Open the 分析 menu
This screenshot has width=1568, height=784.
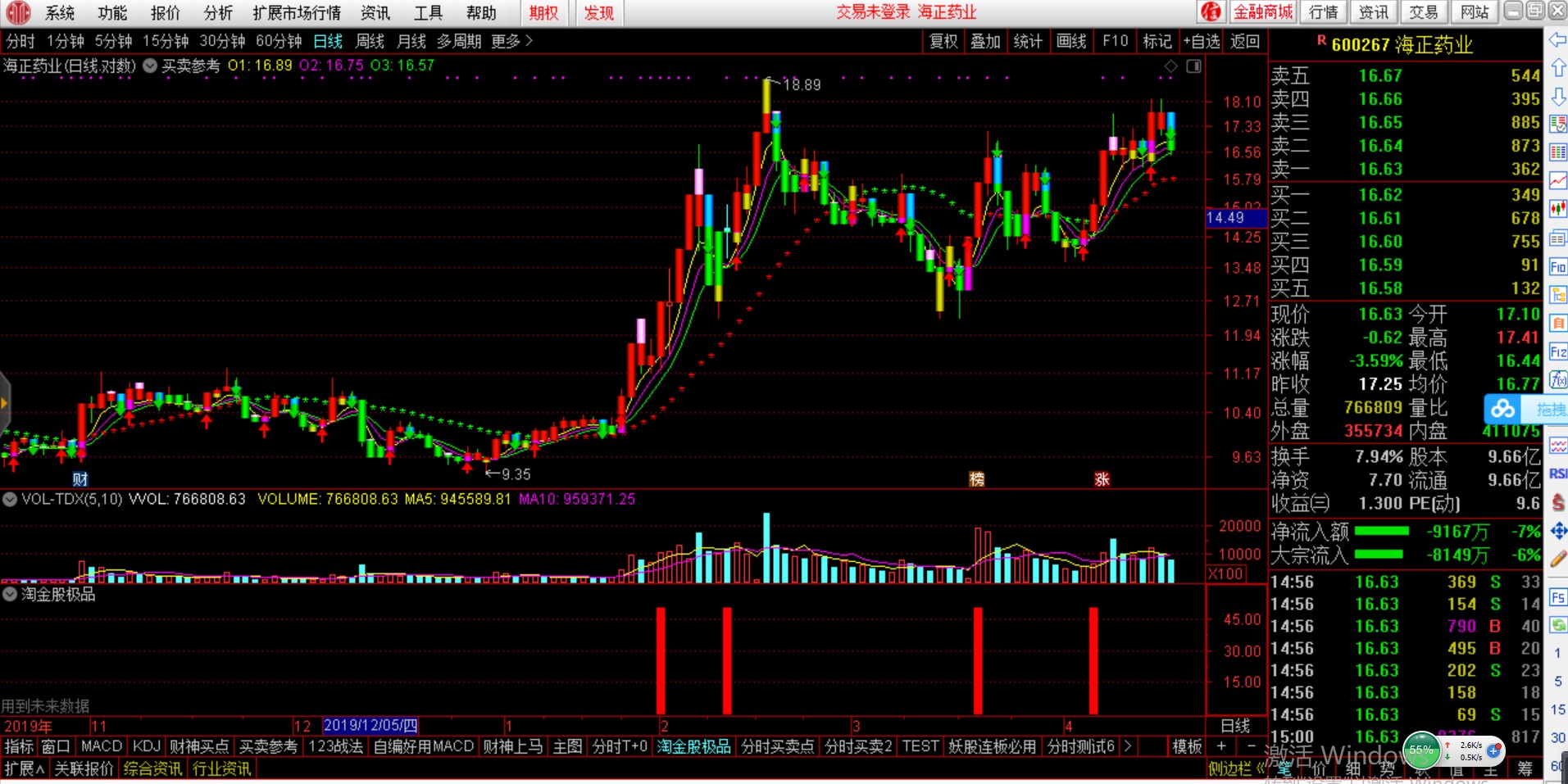click(x=218, y=12)
